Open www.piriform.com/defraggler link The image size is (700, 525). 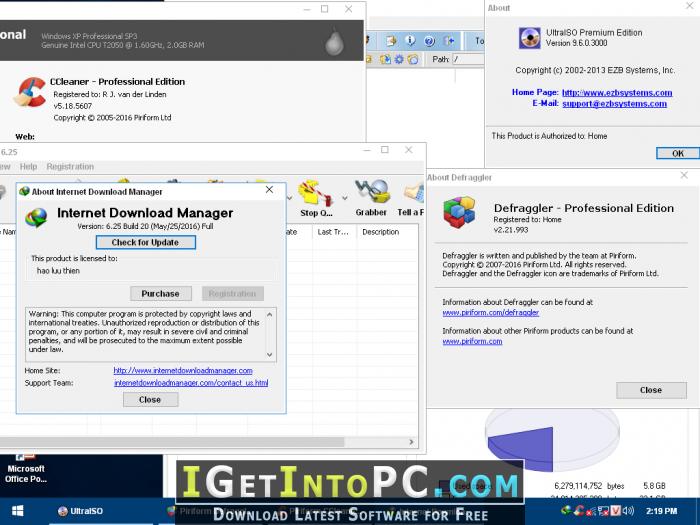[x=491, y=312]
